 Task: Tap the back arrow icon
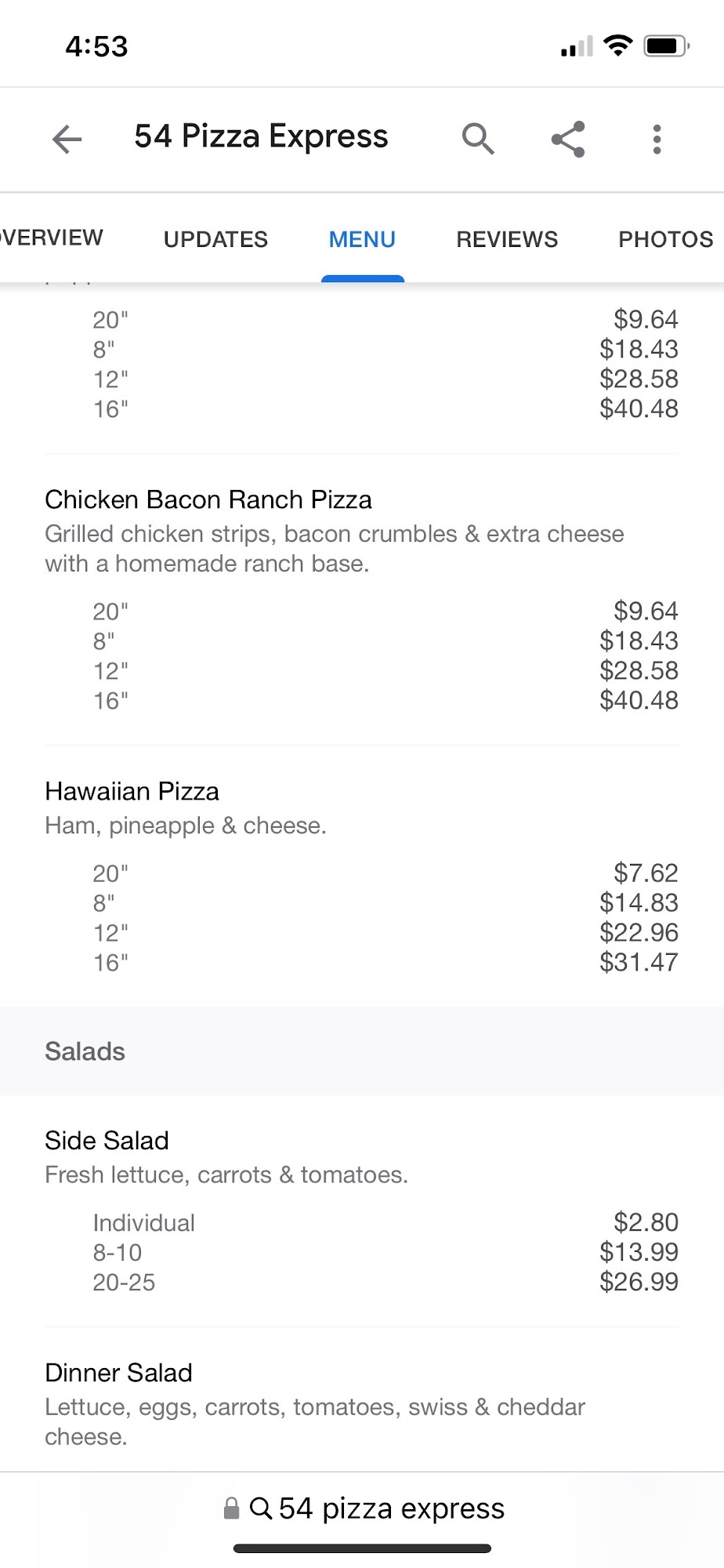67,140
